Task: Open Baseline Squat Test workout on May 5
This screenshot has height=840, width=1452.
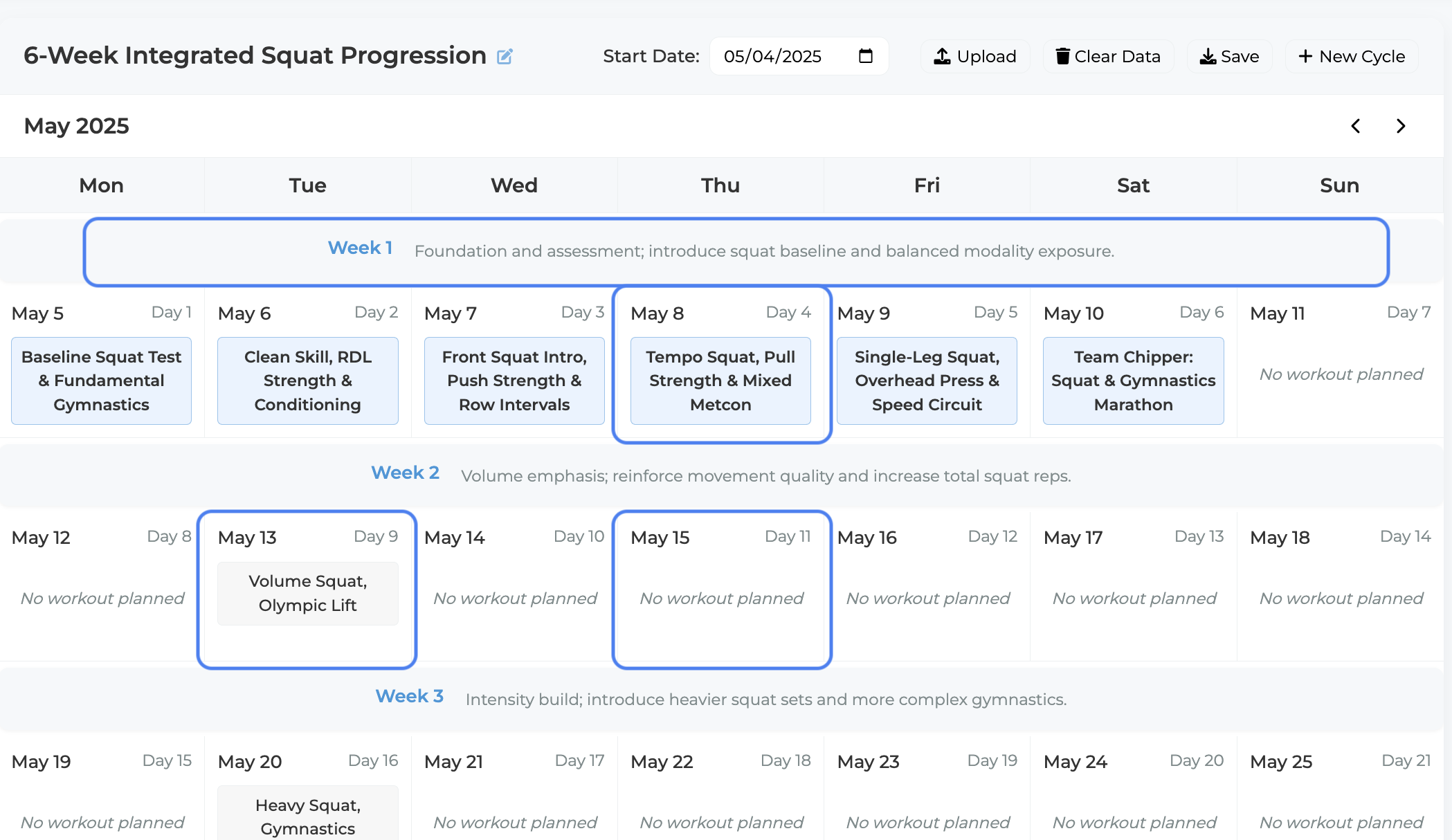Action: tap(101, 381)
